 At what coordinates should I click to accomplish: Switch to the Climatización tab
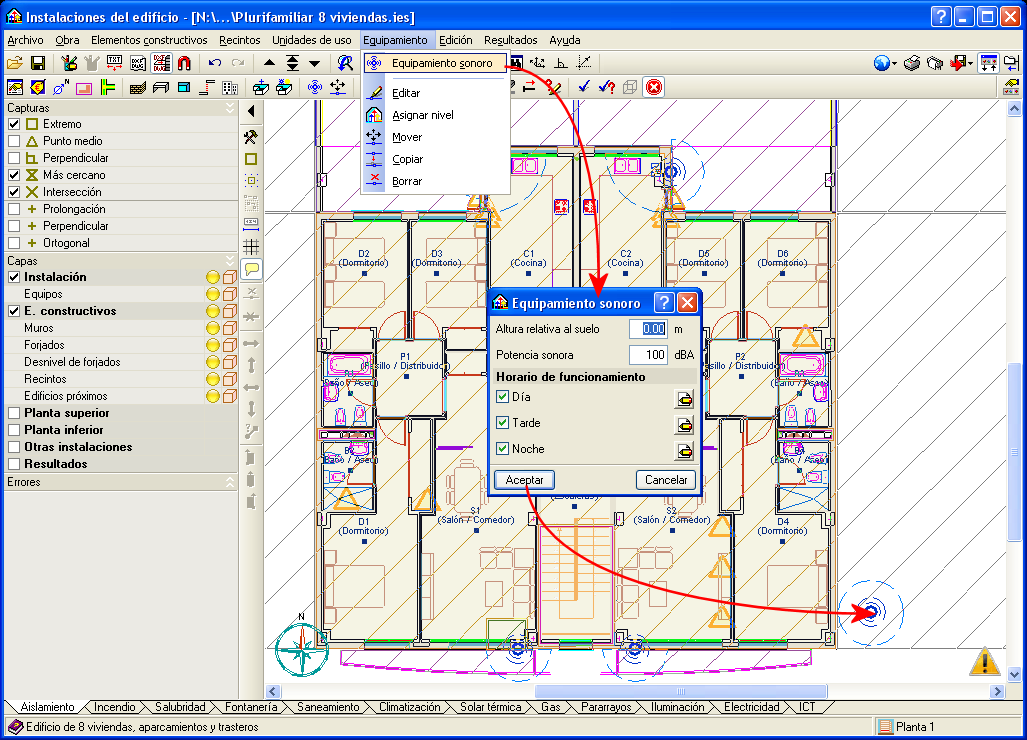pyautogui.click(x=409, y=707)
